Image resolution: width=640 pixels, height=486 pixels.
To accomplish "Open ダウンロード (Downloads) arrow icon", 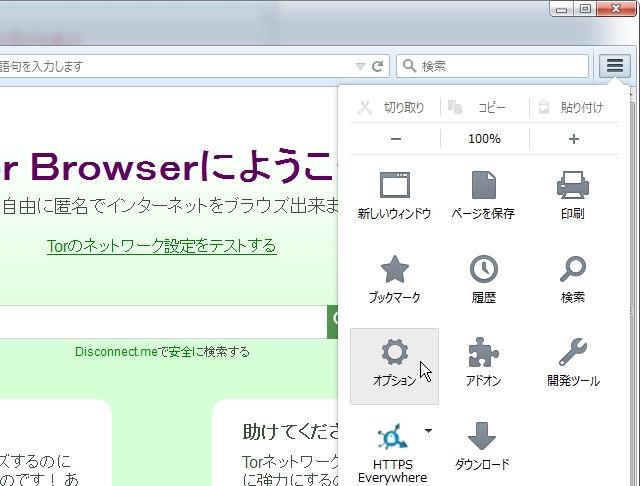I will 482,436.
